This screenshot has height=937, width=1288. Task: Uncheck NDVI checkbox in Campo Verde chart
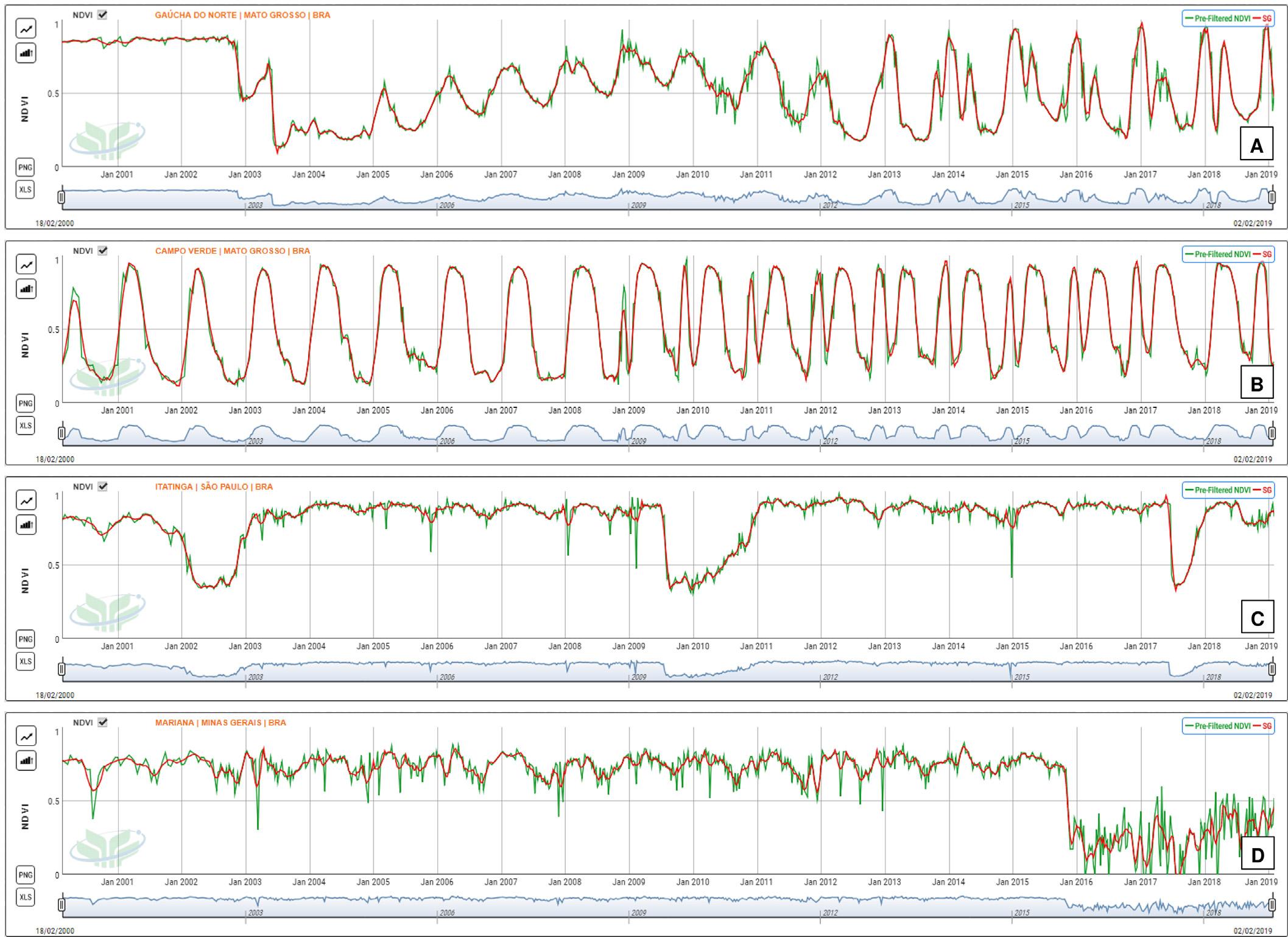102,251
